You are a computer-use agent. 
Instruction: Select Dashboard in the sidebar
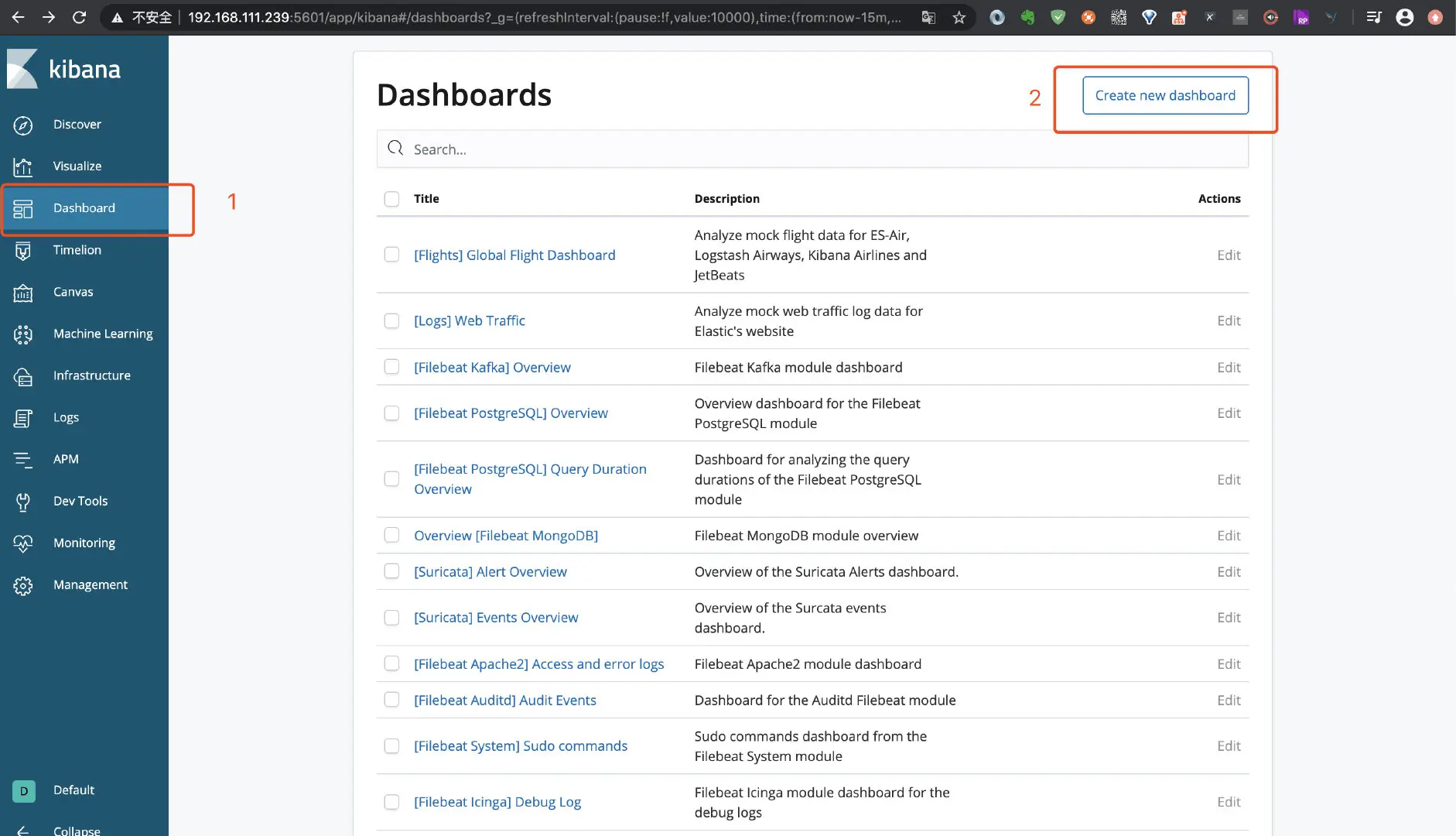pyautogui.click(x=84, y=208)
